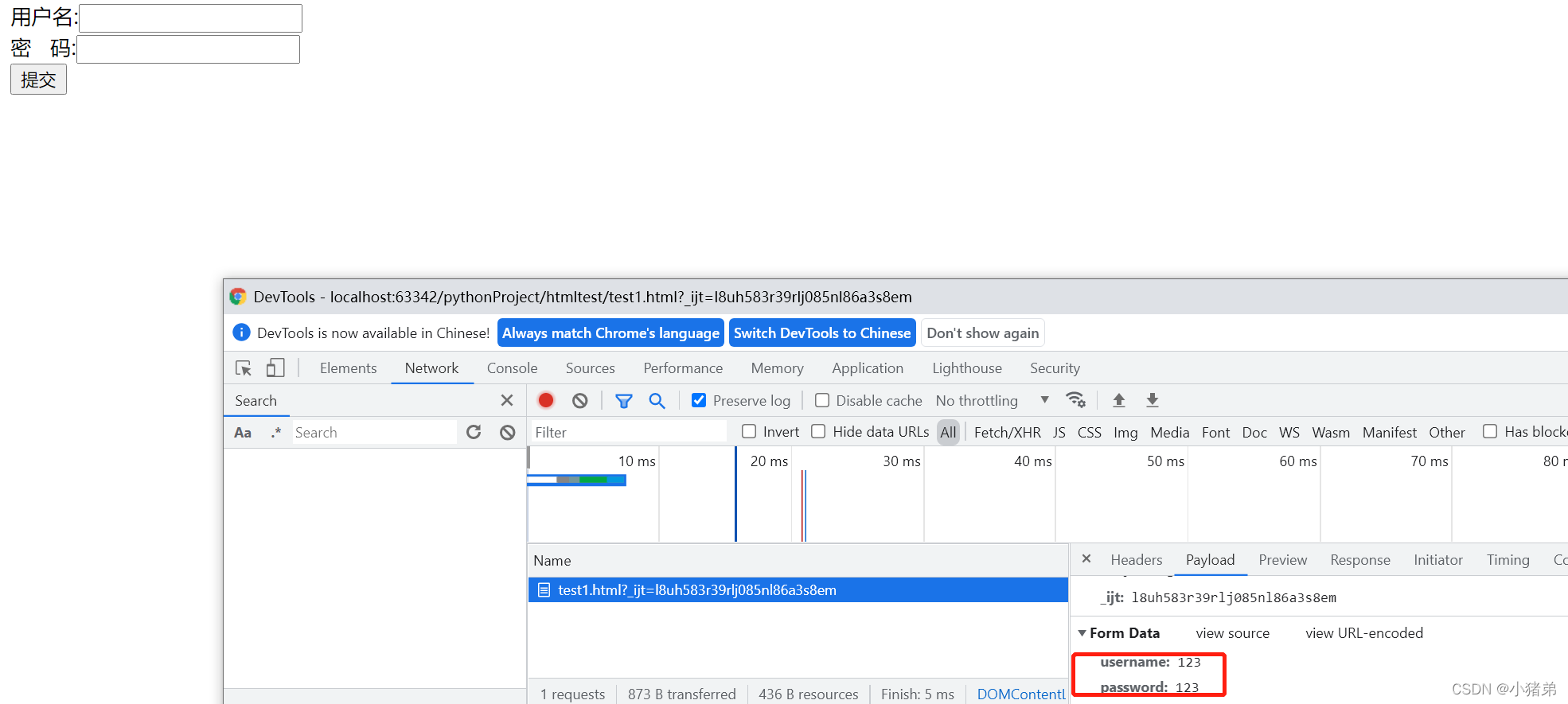Click Always match Chrome's language button
This screenshot has width=1568, height=704.
[610, 333]
